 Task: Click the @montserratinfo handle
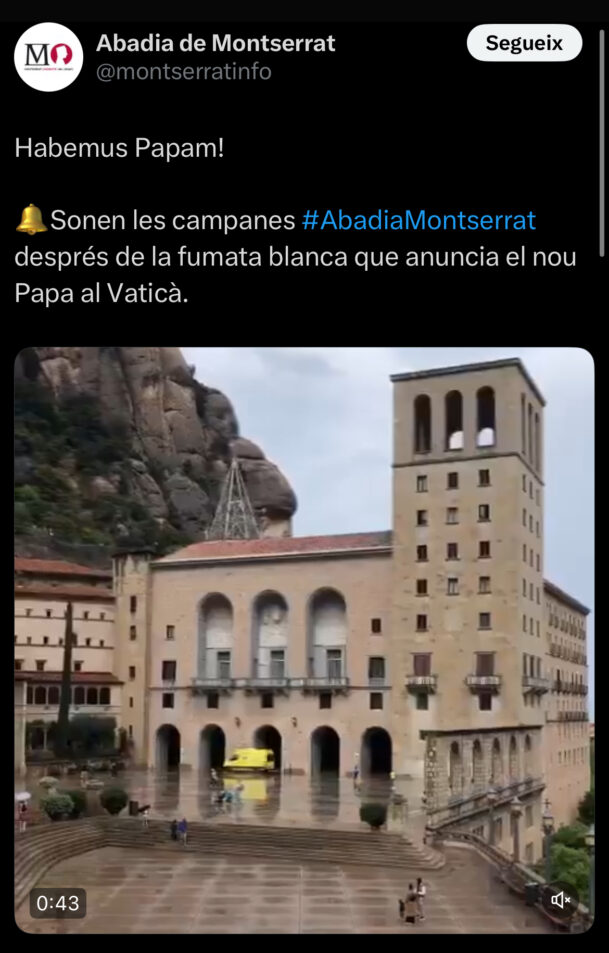[184, 72]
